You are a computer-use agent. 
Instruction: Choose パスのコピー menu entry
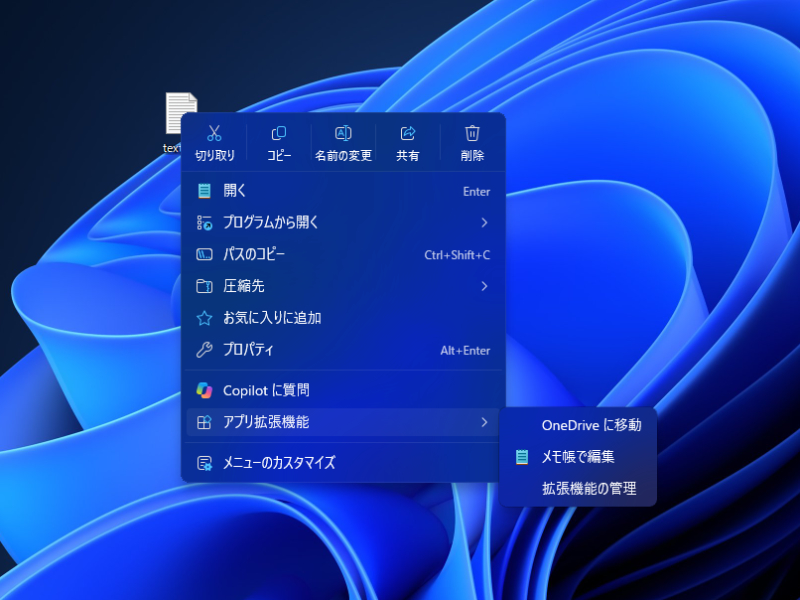(x=343, y=254)
